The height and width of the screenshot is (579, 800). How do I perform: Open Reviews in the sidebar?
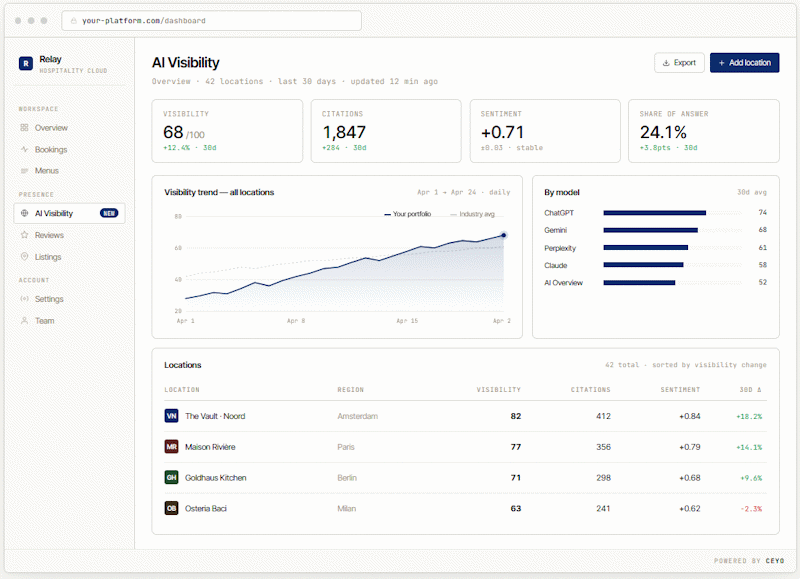[x=69, y=235]
